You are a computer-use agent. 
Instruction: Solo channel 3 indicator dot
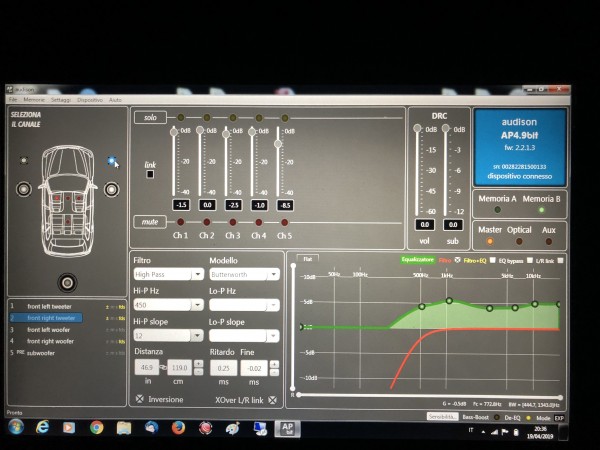click(233, 117)
